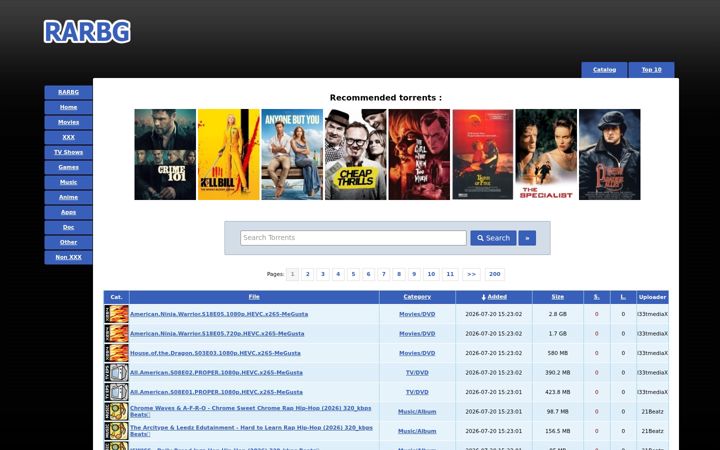Open All.American.S08E01.PROPER torrent link
This screenshot has height=450, width=720.
pos(216,392)
